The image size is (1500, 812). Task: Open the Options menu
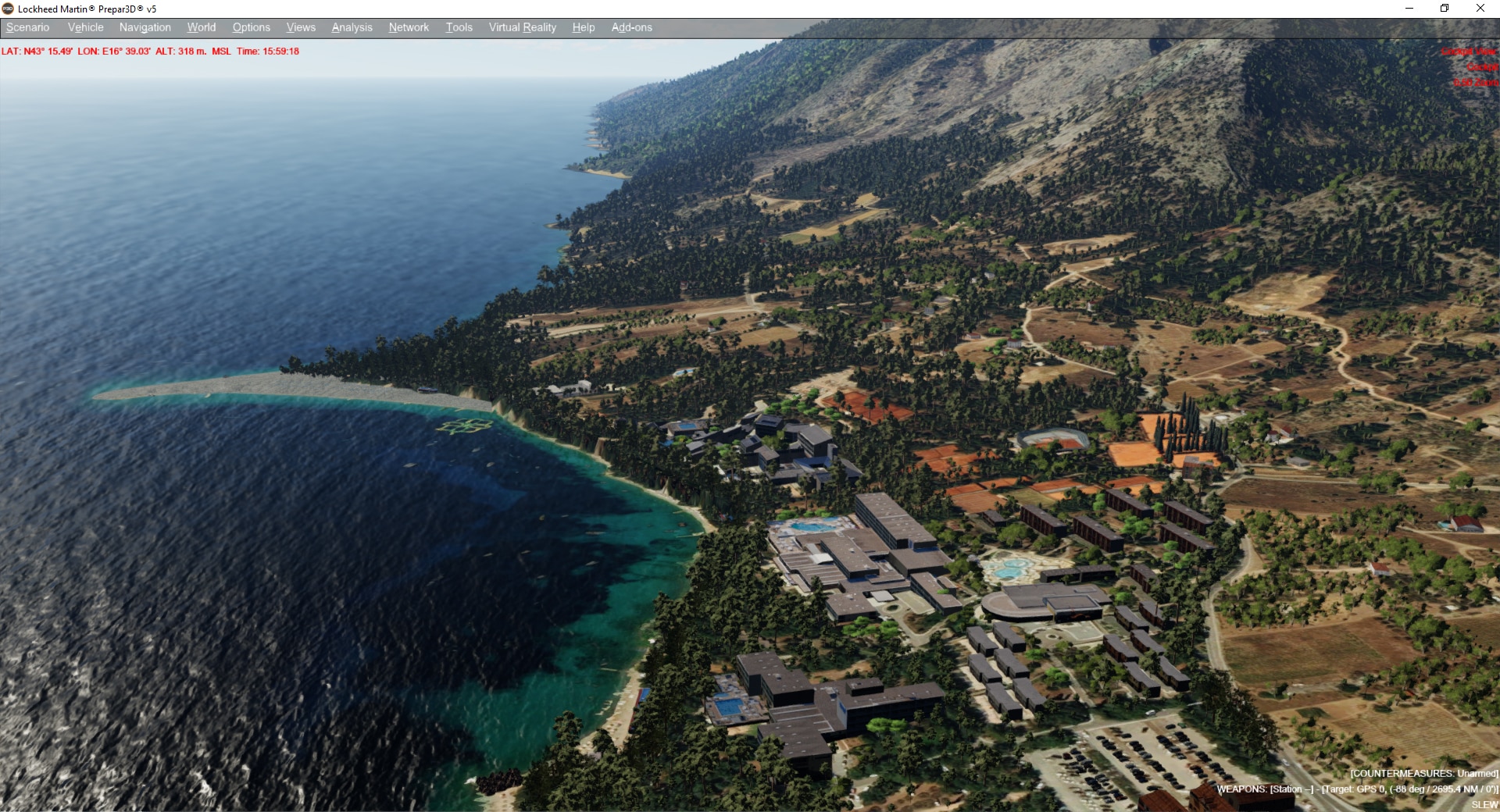pos(251,27)
